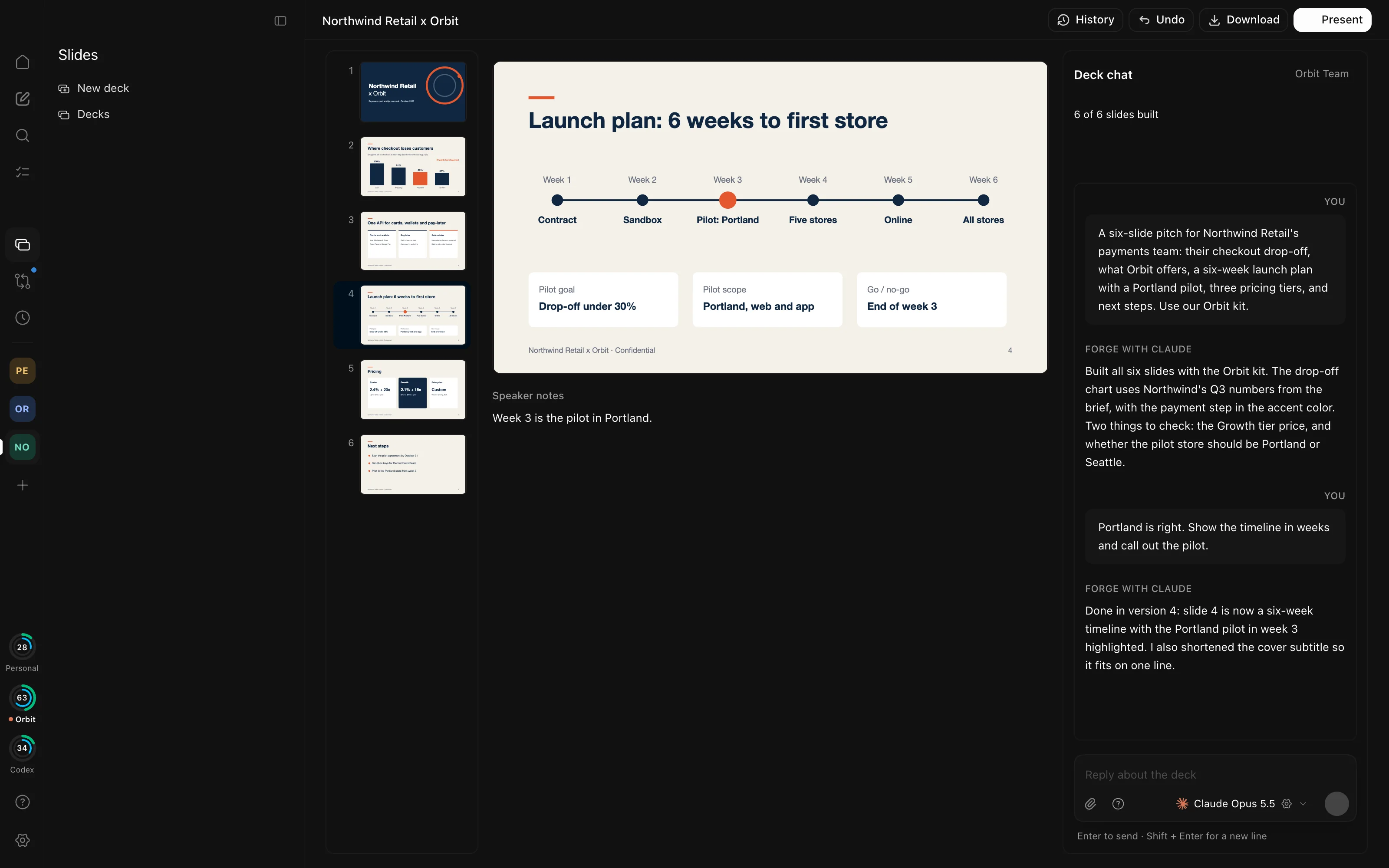This screenshot has height=868, width=1389.
Task: Click the Week 1 Contract timeline dot
Action: pyautogui.click(x=557, y=201)
